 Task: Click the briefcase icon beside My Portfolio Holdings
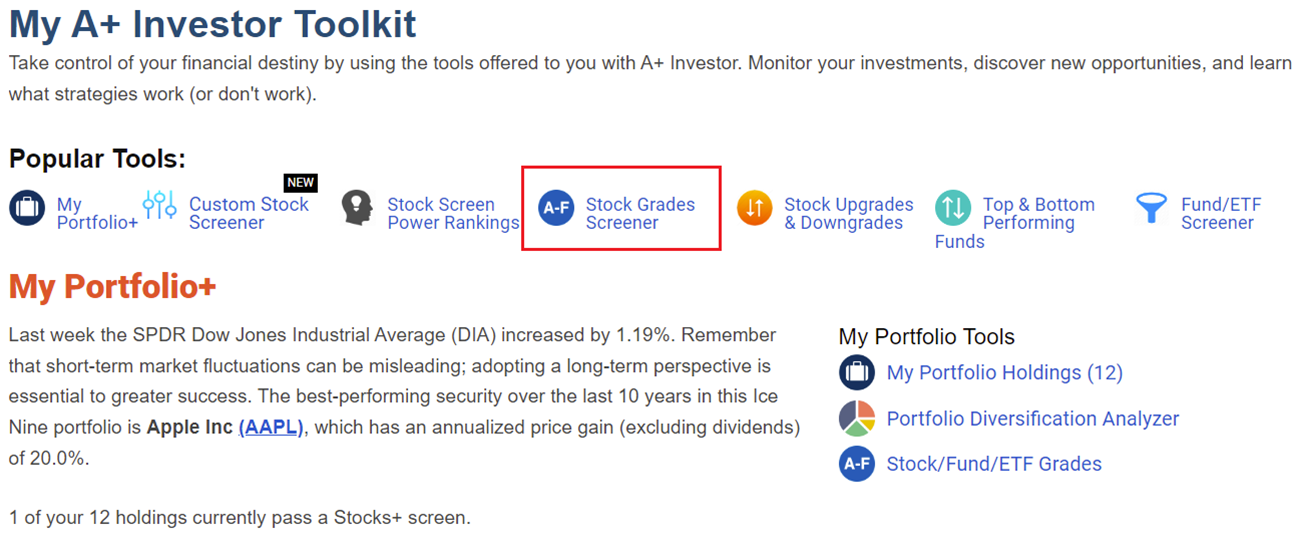857,373
